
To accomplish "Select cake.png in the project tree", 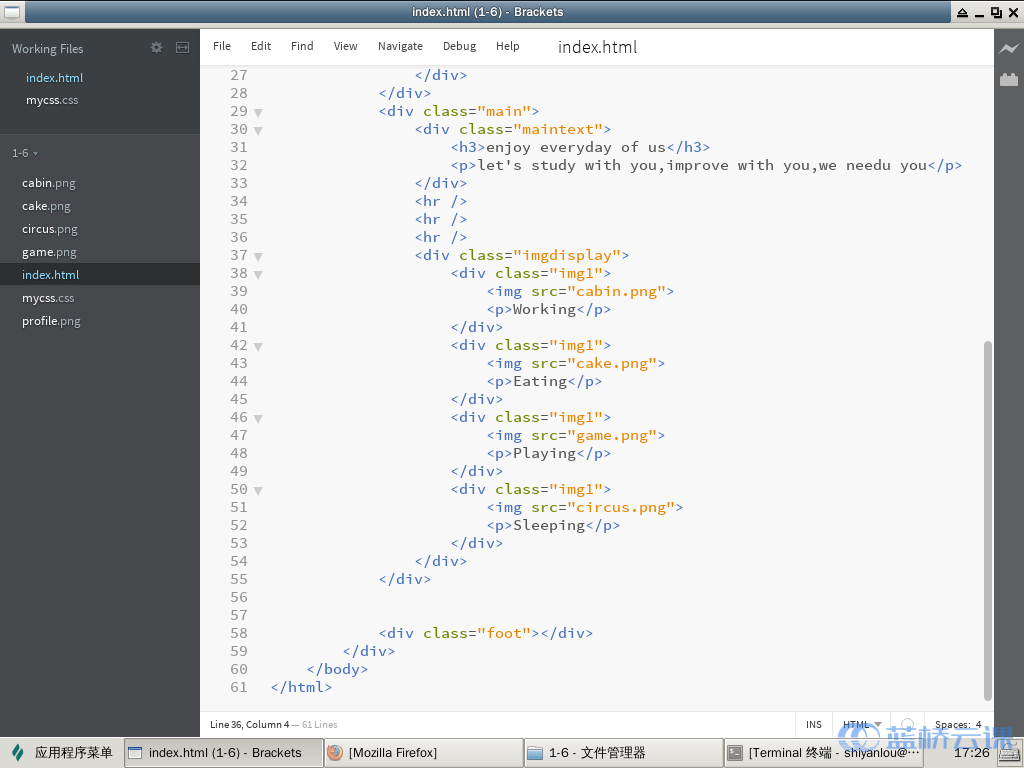I will 46,206.
